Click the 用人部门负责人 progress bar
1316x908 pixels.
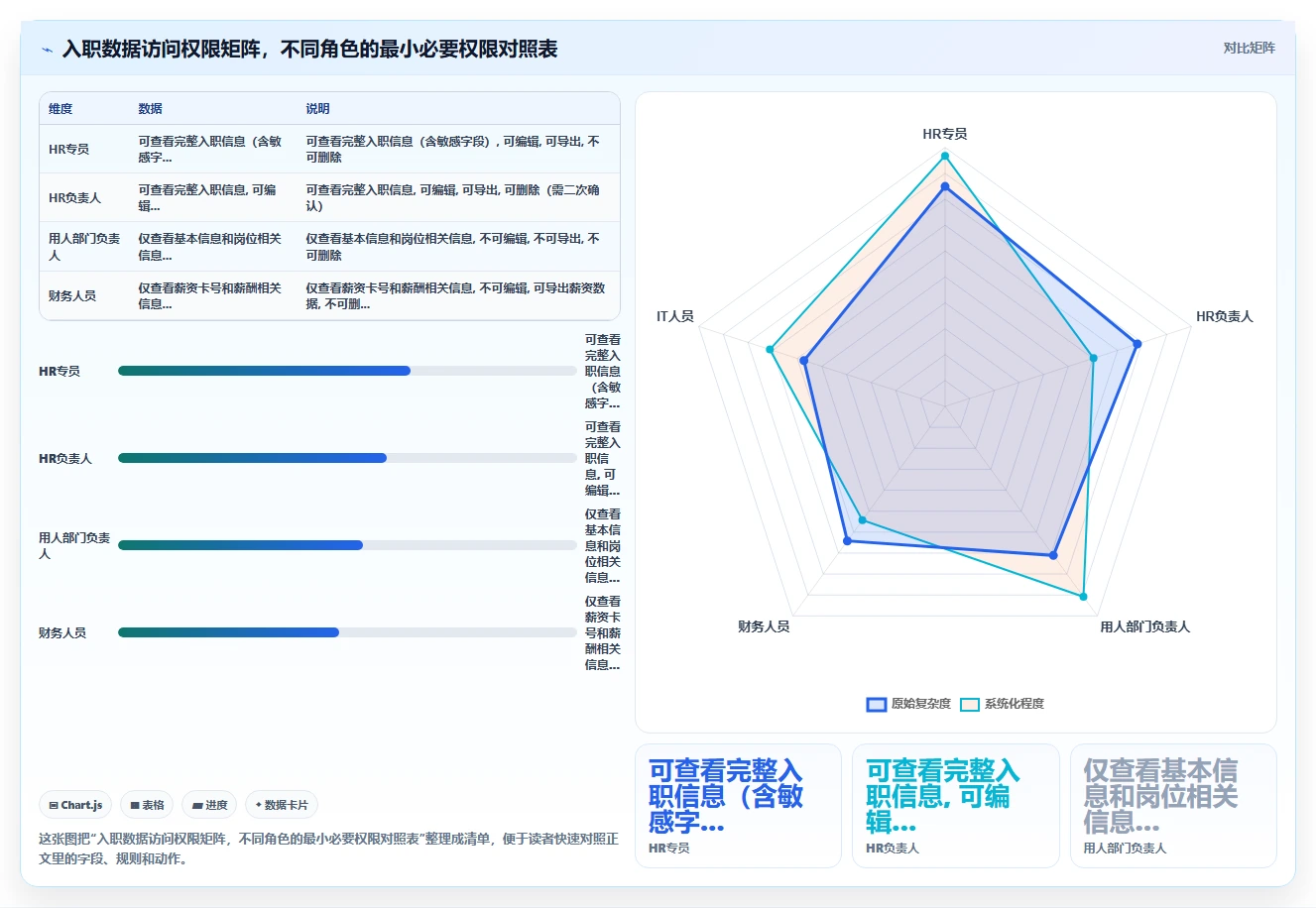pyautogui.click(x=347, y=545)
